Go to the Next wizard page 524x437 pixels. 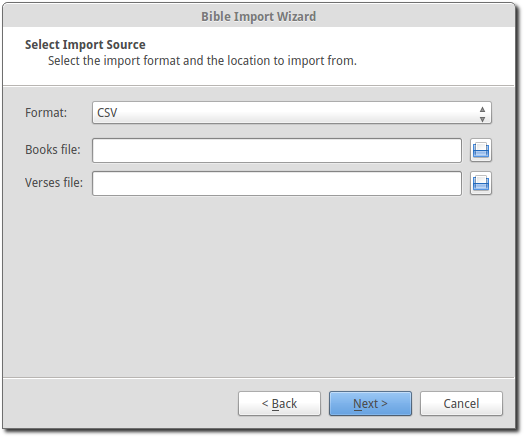point(370,404)
